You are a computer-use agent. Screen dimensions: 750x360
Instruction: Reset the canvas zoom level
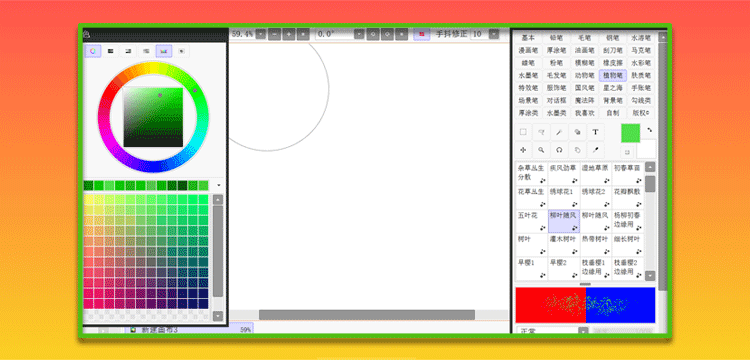[303, 34]
